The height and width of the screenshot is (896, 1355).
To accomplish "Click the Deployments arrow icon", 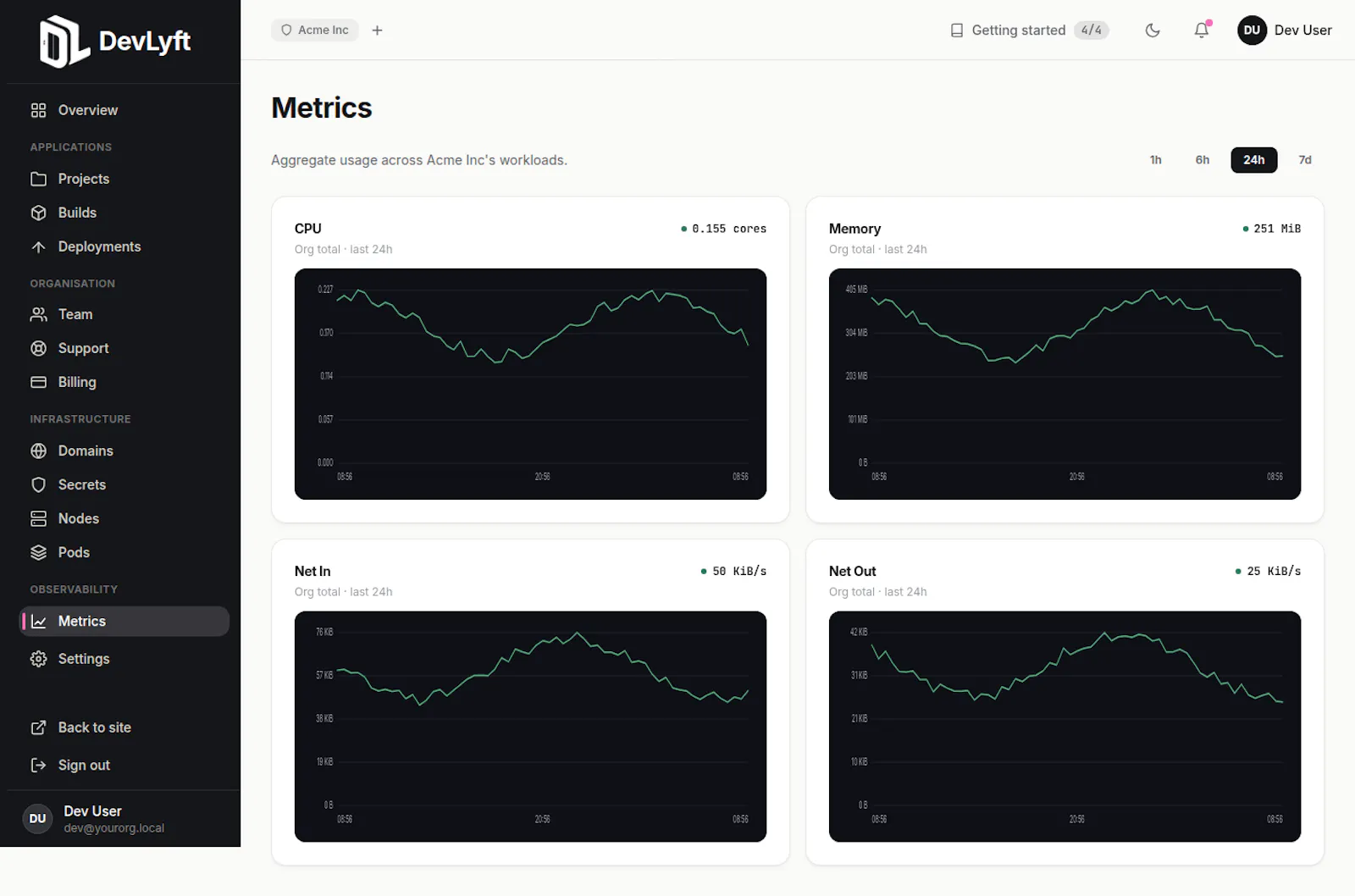I will [x=38, y=246].
